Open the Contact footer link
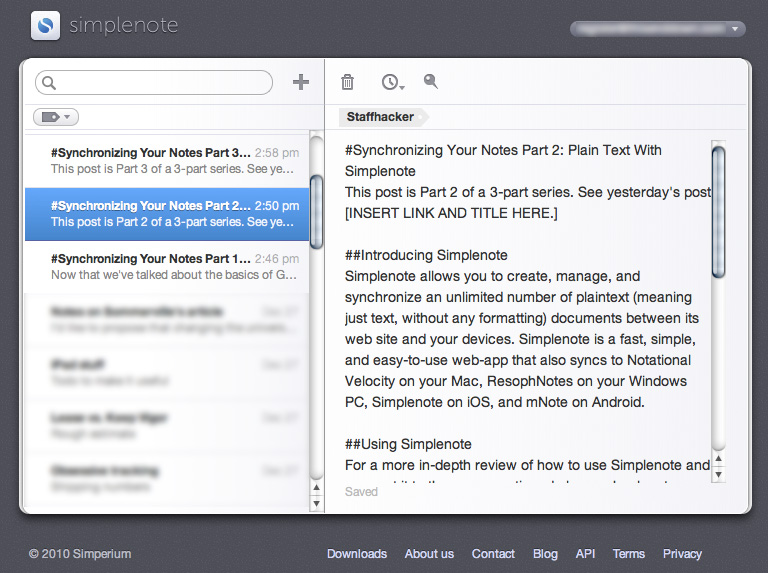768x573 pixels. tap(493, 554)
